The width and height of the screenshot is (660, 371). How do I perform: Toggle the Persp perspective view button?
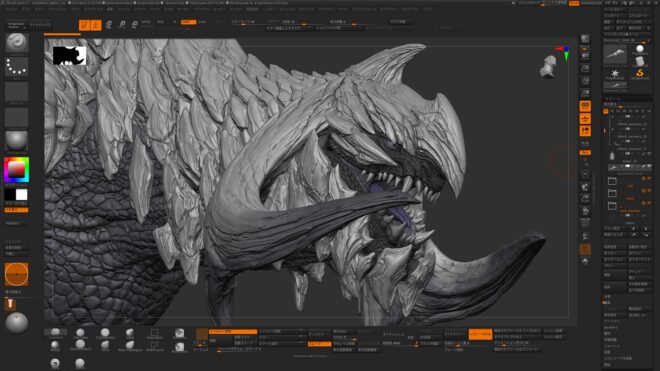[585, 106]
